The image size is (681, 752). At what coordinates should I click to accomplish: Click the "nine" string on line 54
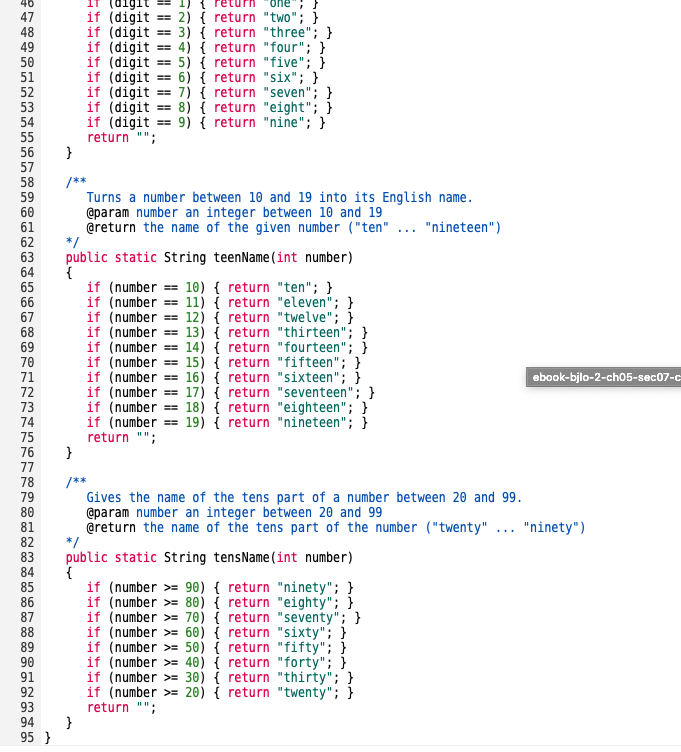(284, 123)
